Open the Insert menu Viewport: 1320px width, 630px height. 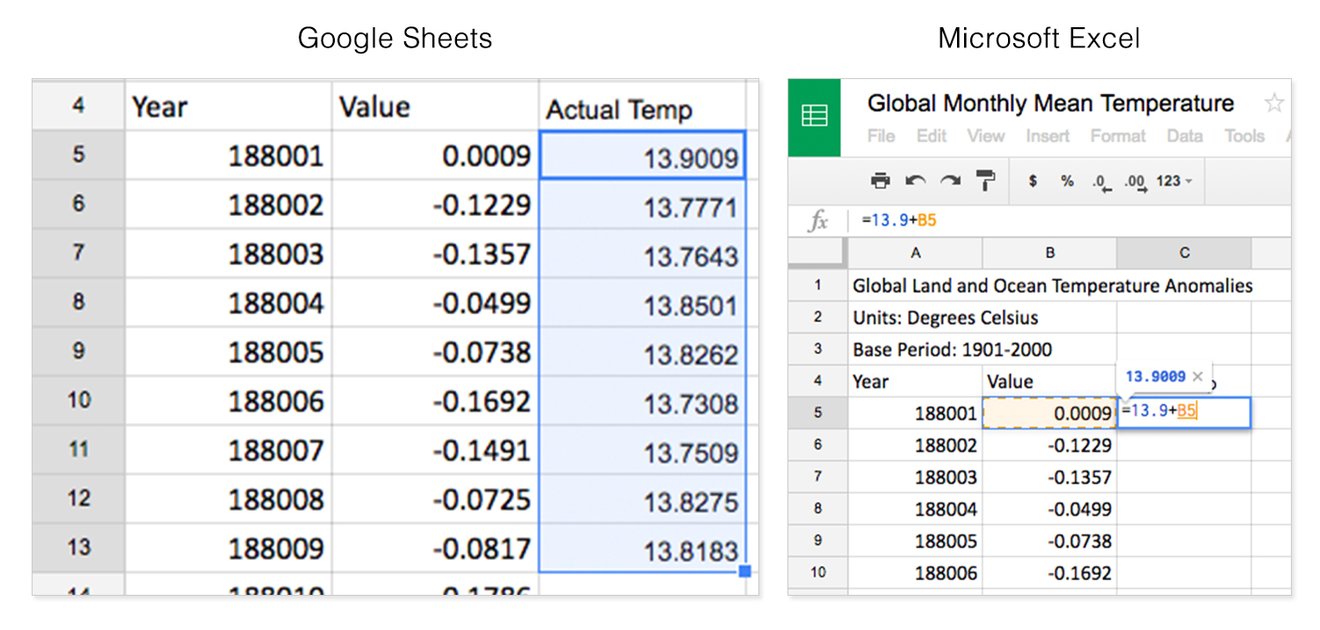point(1048,136)
